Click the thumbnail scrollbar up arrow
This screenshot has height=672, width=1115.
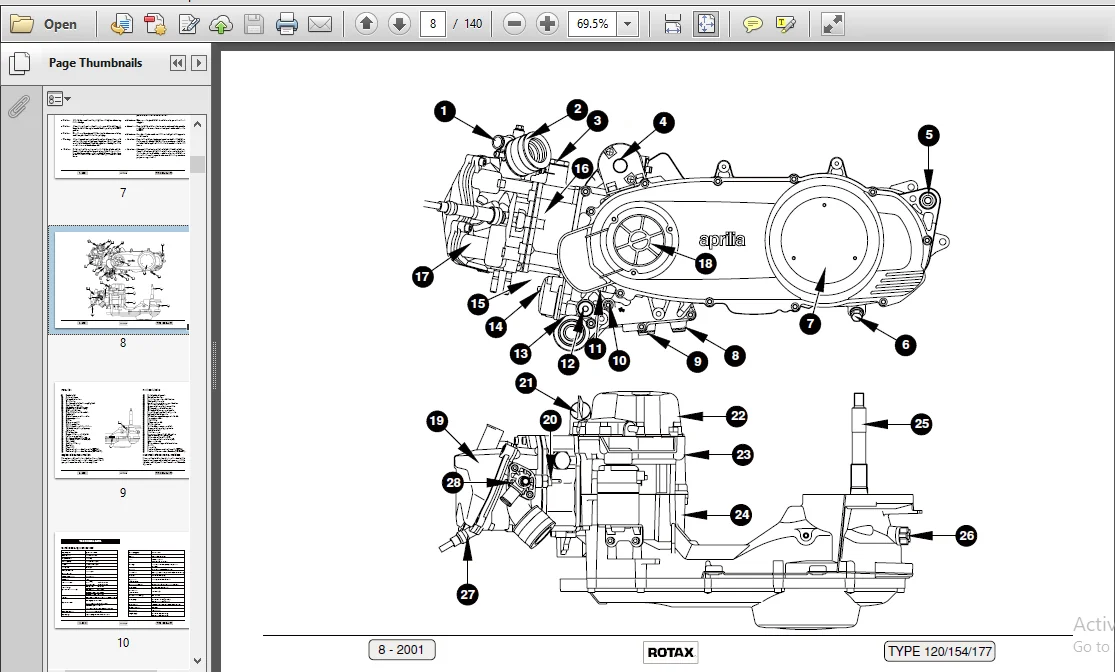[198, 124]
